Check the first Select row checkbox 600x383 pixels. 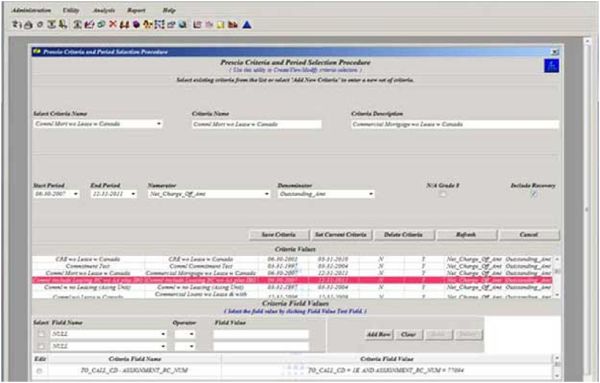[x=41, y=334]
